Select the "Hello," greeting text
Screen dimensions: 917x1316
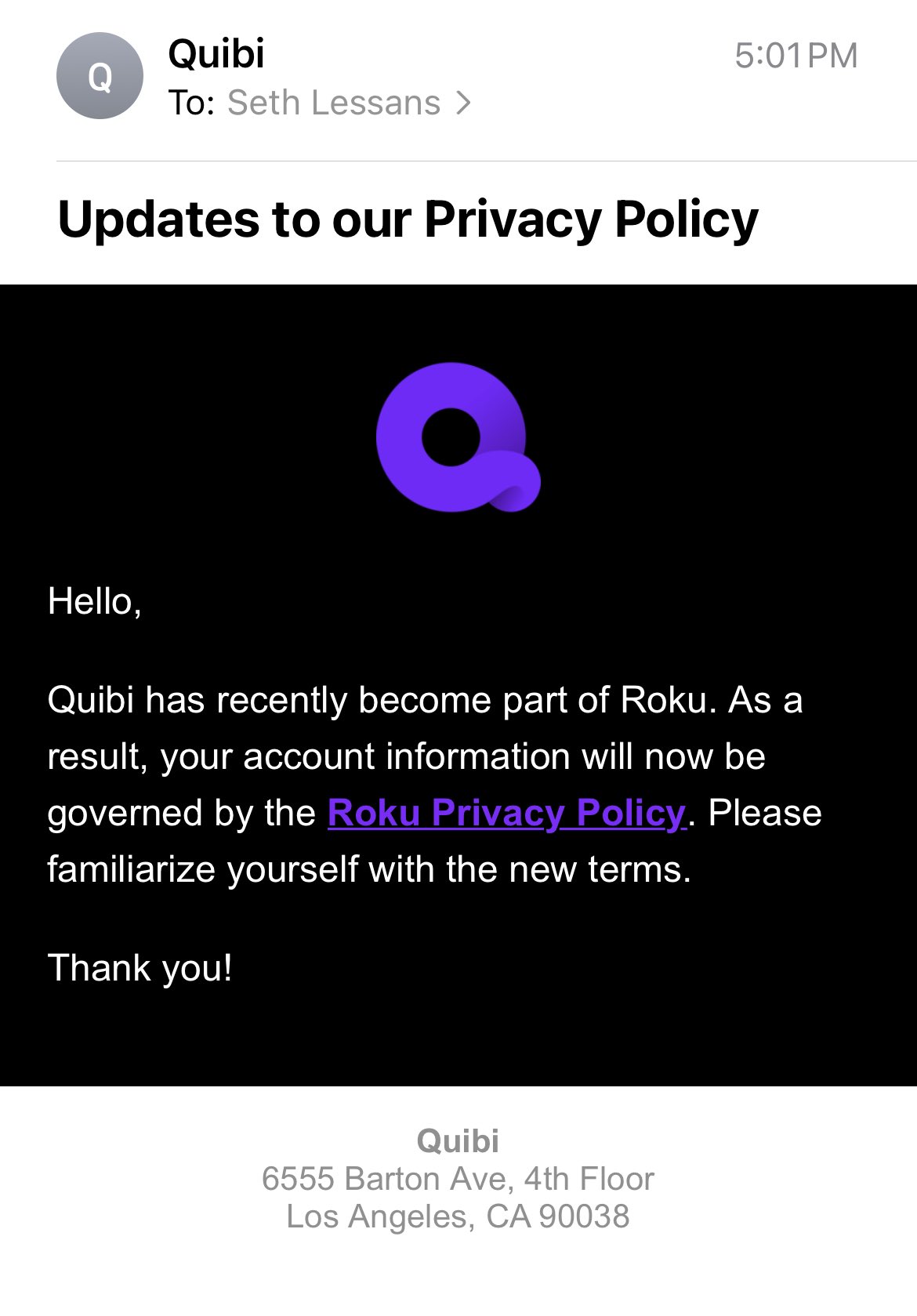point(95,602)
